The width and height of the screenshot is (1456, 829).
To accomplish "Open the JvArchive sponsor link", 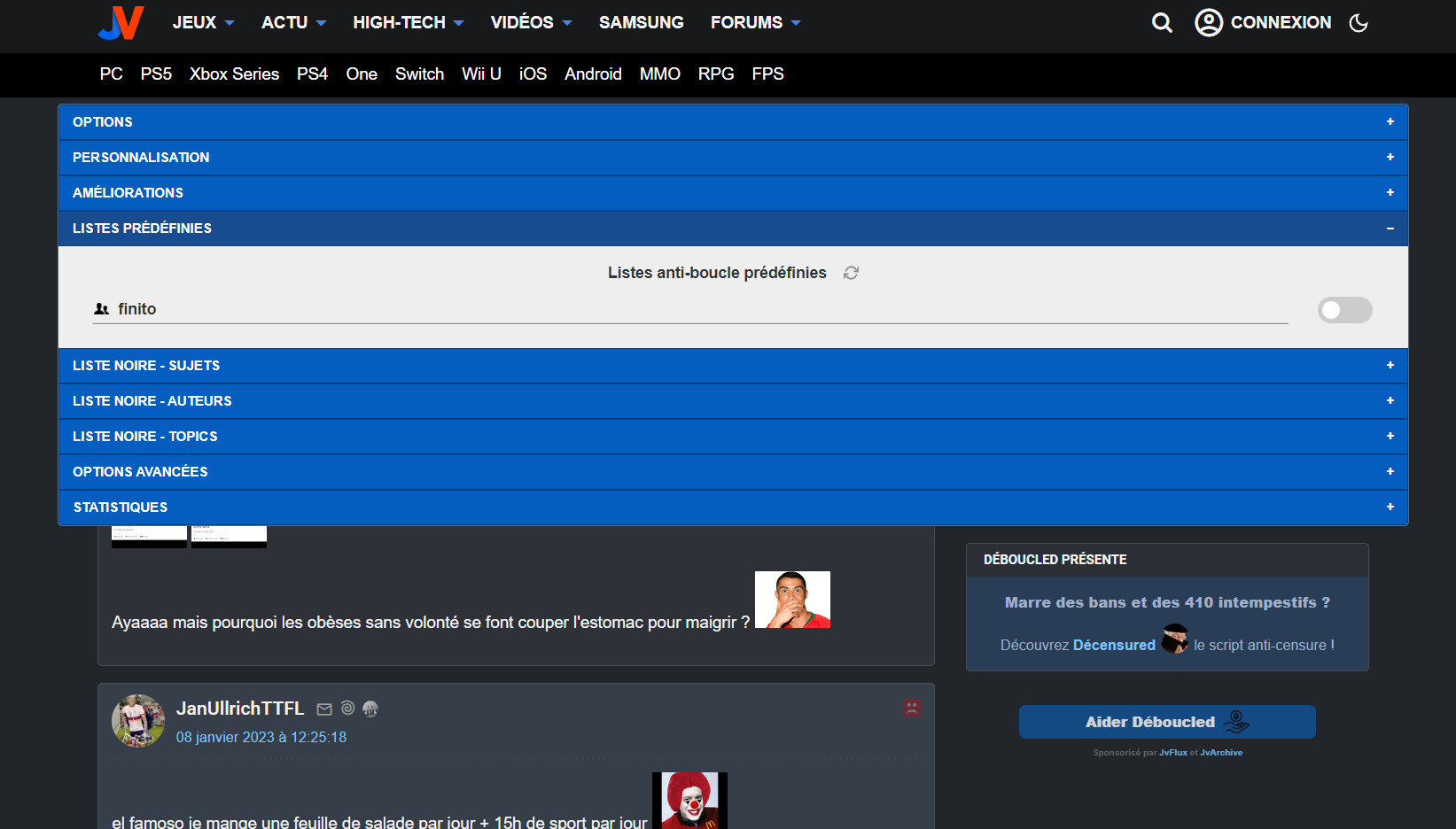I will (1221, 753).
